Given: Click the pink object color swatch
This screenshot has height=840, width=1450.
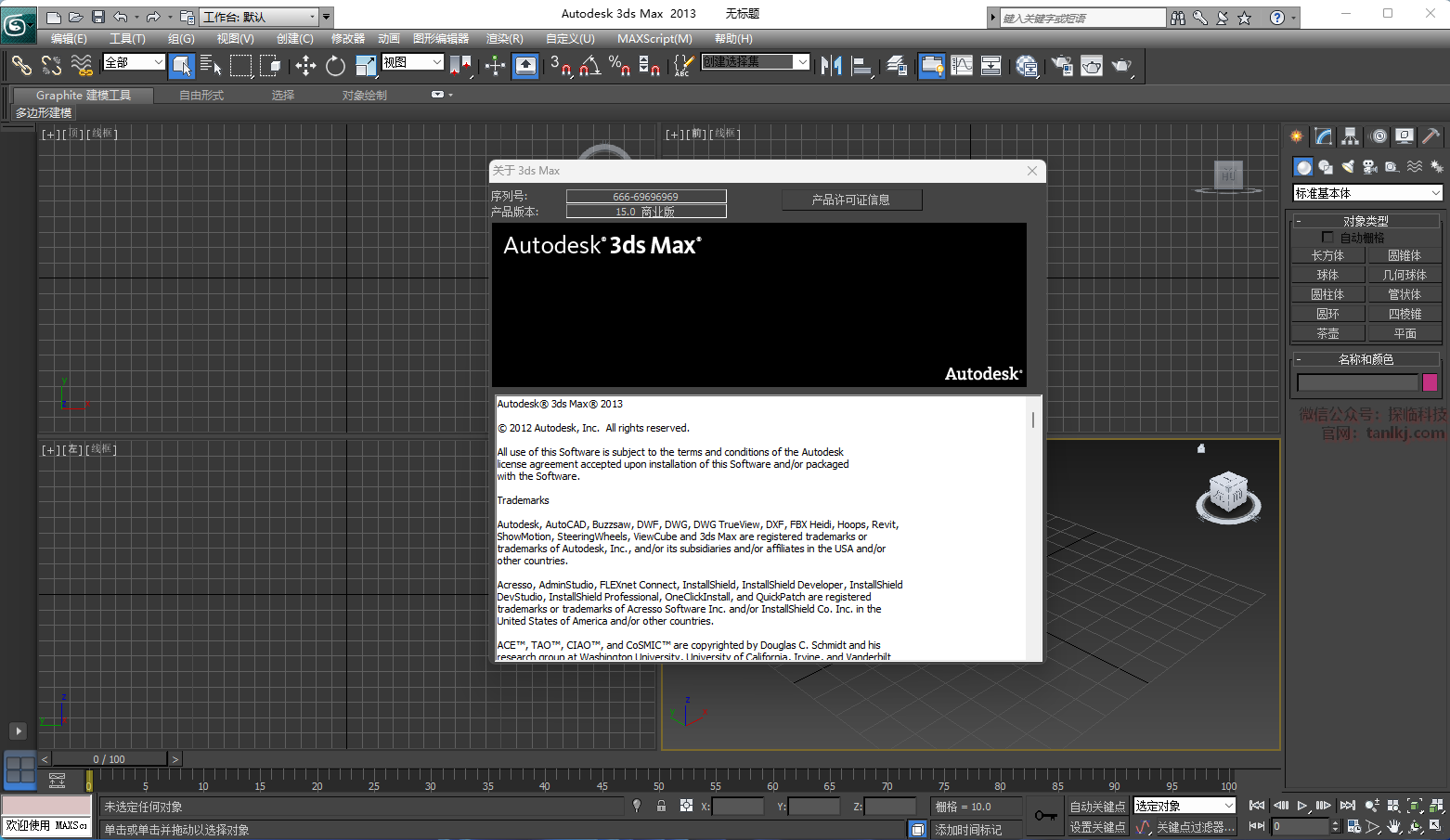Looking at the screenshot, I should pyautogui.click(x=1430, y=382).
